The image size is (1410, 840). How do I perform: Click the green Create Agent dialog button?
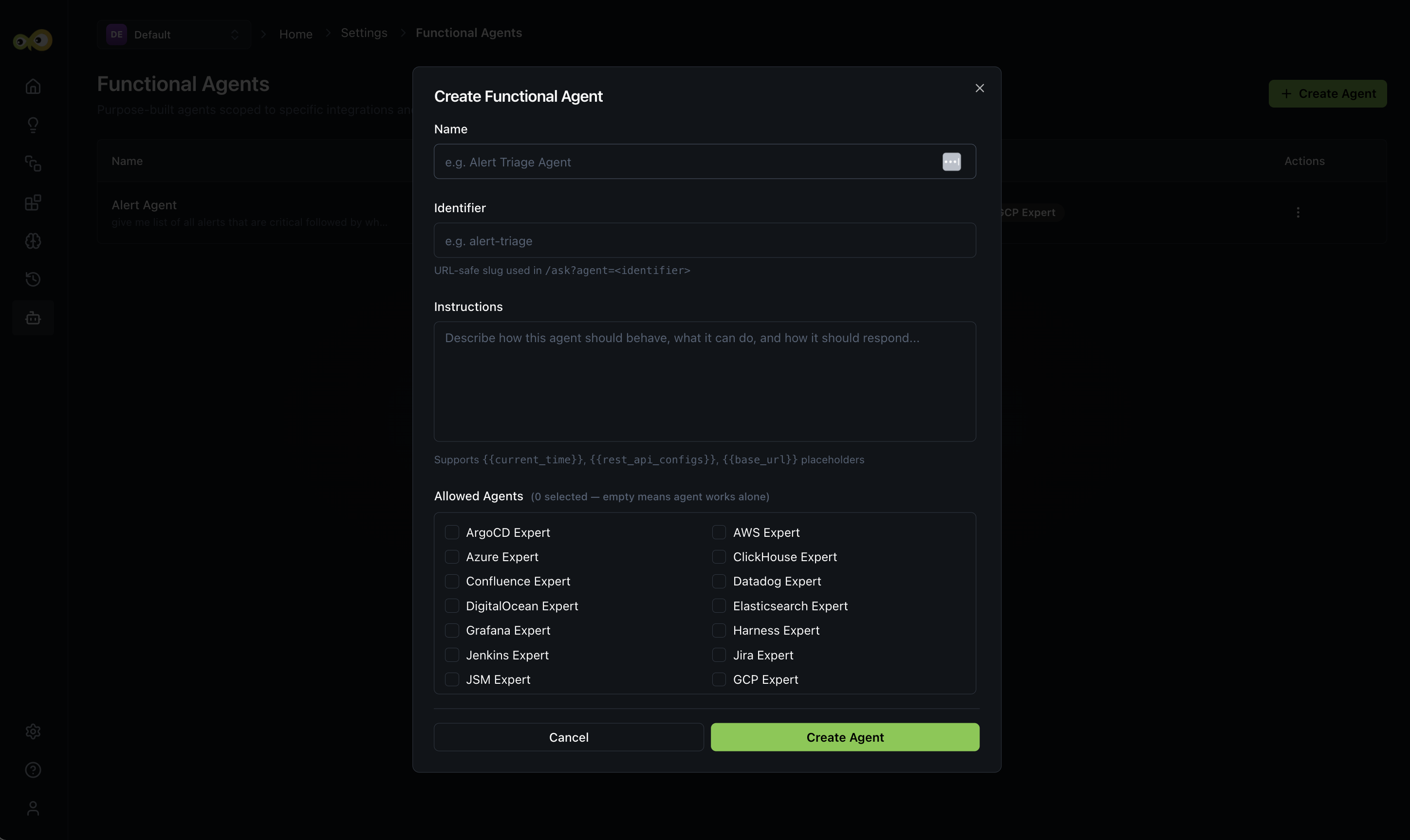pyautogui.click(x=845, y=737)
